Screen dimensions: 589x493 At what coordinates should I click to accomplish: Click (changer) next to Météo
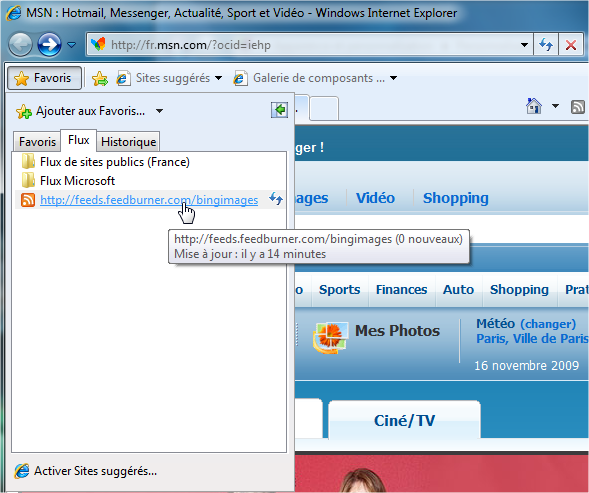[548, 324]
